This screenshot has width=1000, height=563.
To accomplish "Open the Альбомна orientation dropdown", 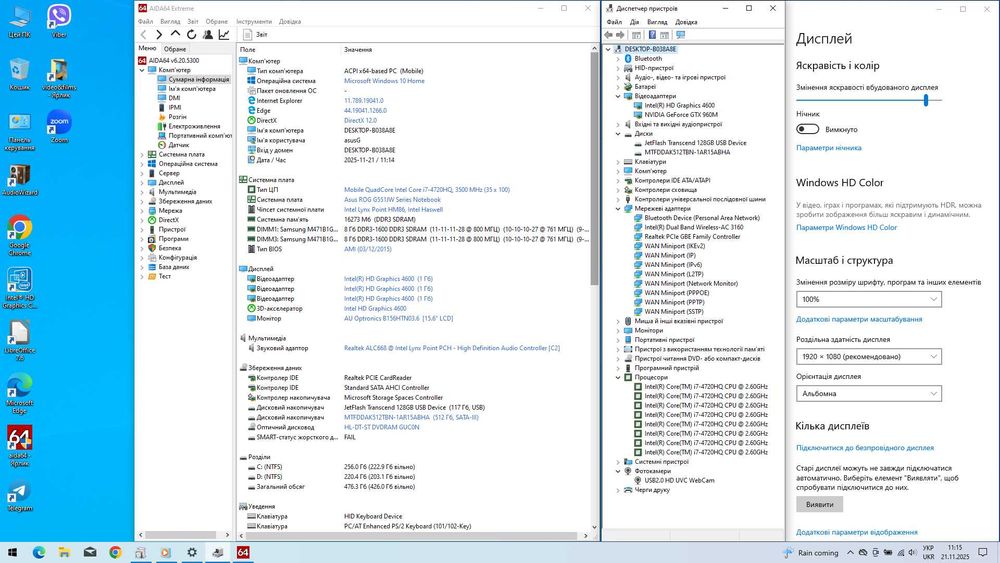I will pos(869,393).
